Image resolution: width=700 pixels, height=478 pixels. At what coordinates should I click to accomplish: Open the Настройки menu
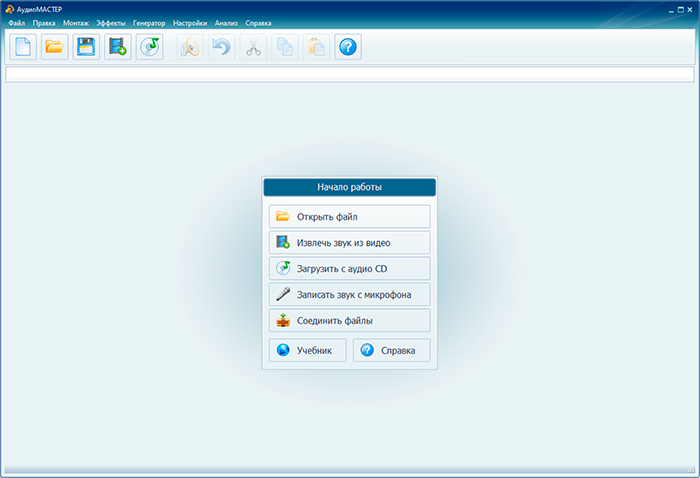[190, 23]
